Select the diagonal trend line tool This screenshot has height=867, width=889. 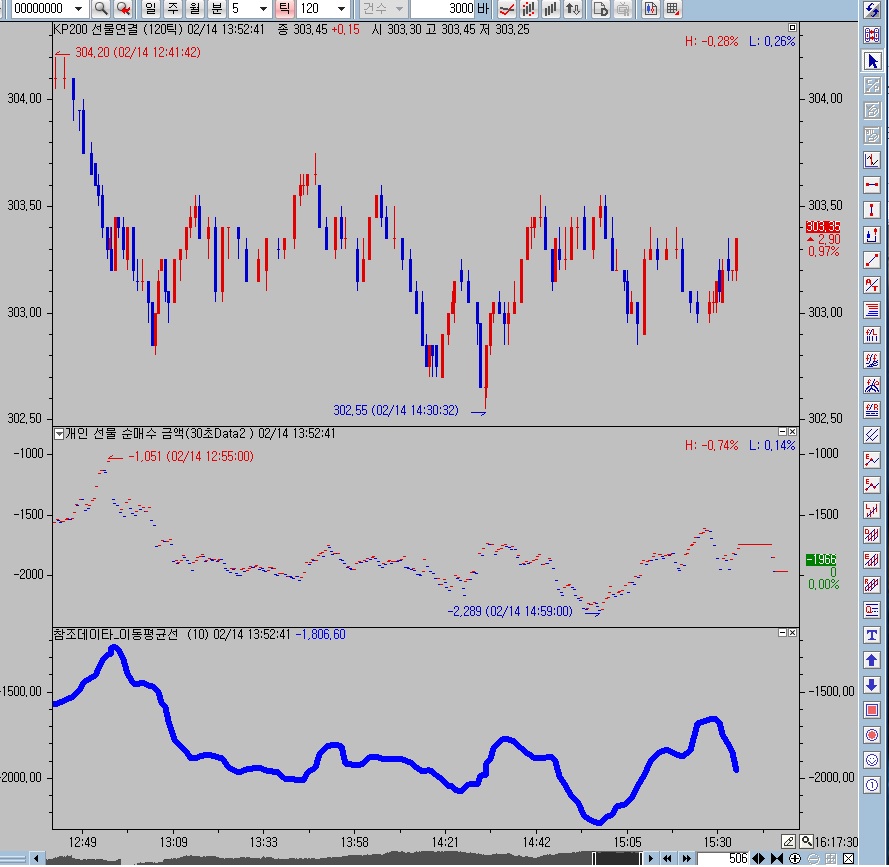[x=871, y=260]
